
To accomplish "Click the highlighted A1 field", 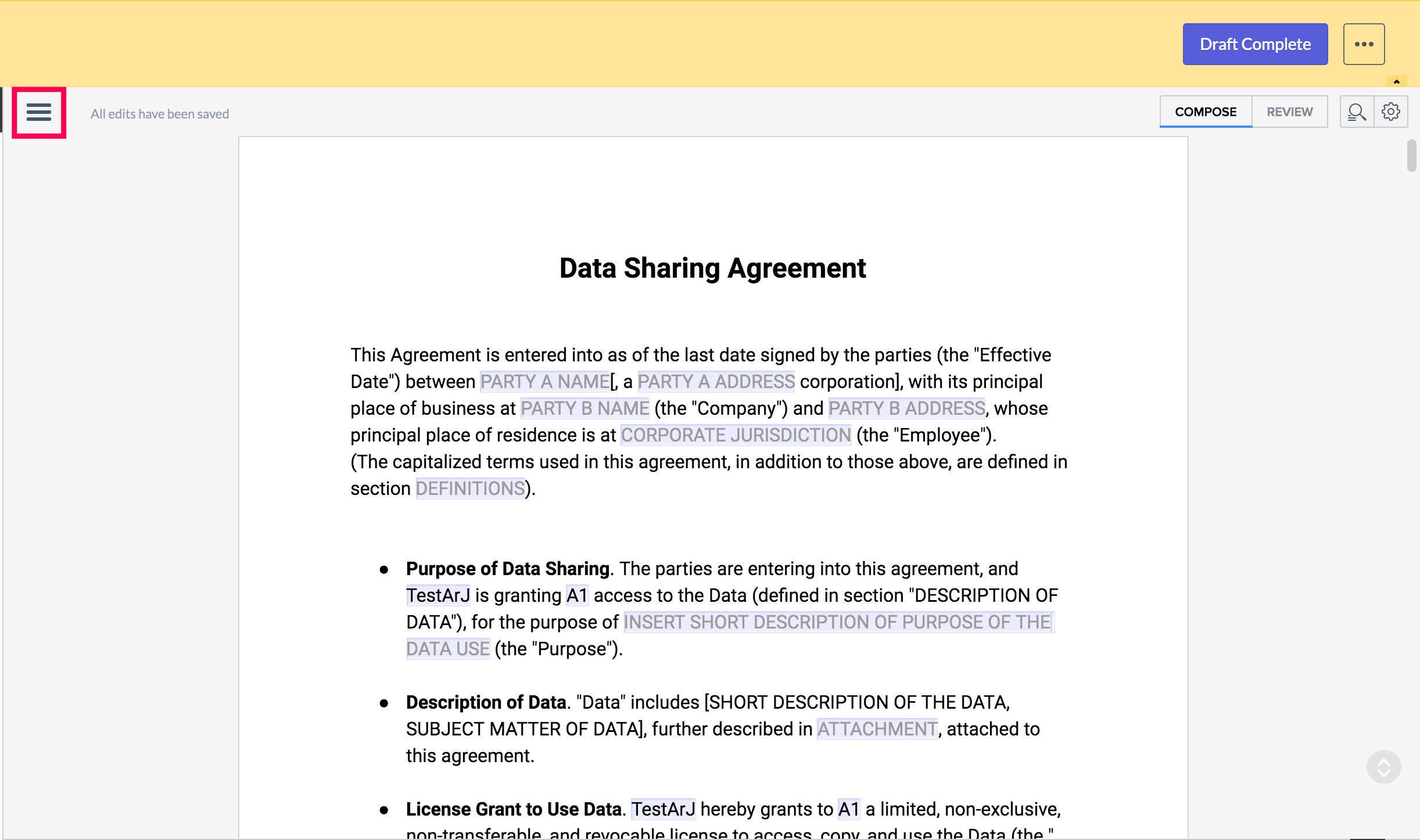I will [576, 595].
